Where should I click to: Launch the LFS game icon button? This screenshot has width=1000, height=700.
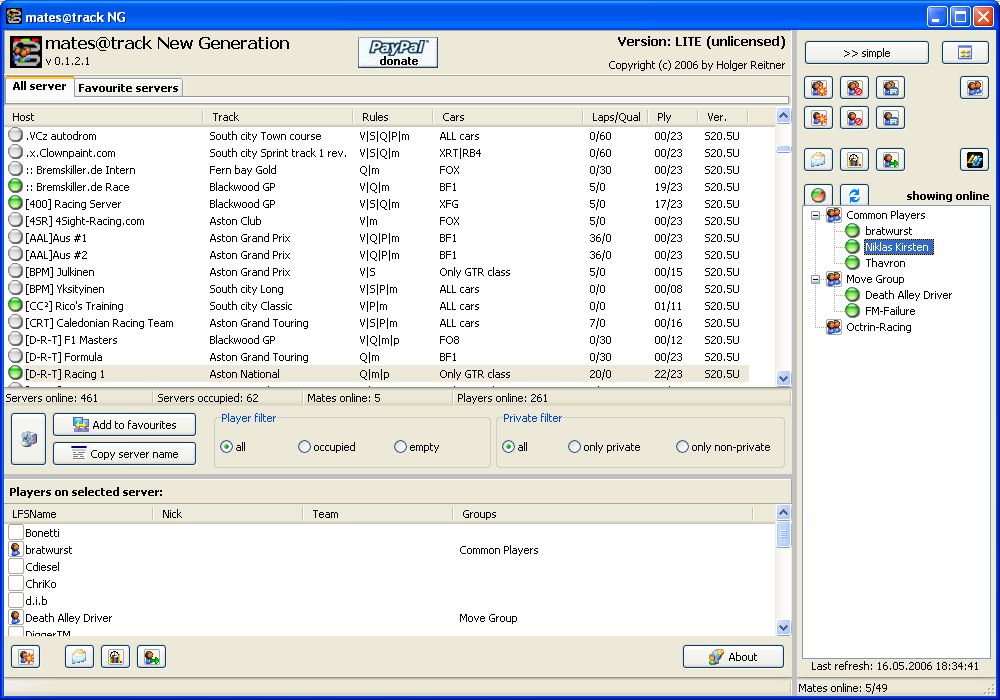point(974,159)
